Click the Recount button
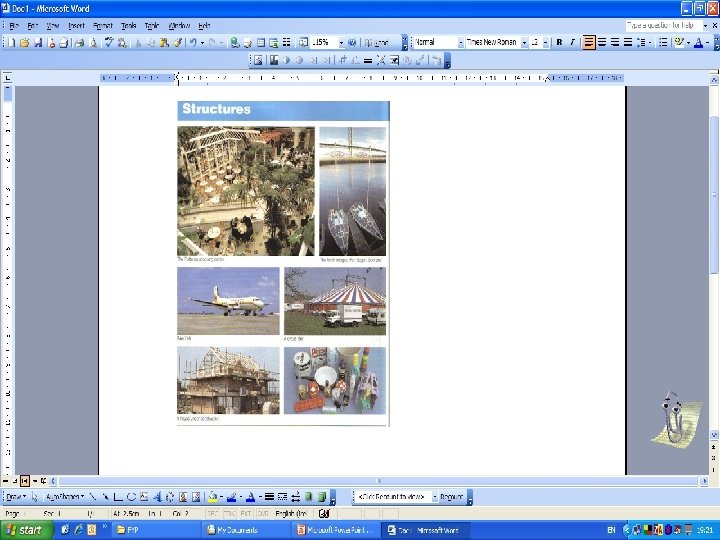The image size is (720, 540). tap(451, 497)
